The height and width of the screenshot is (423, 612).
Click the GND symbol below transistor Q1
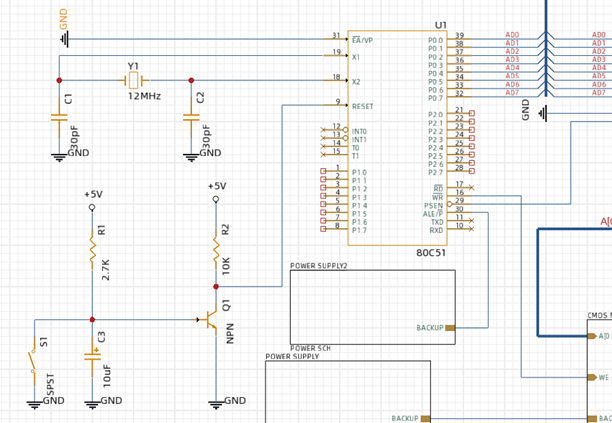217,402
